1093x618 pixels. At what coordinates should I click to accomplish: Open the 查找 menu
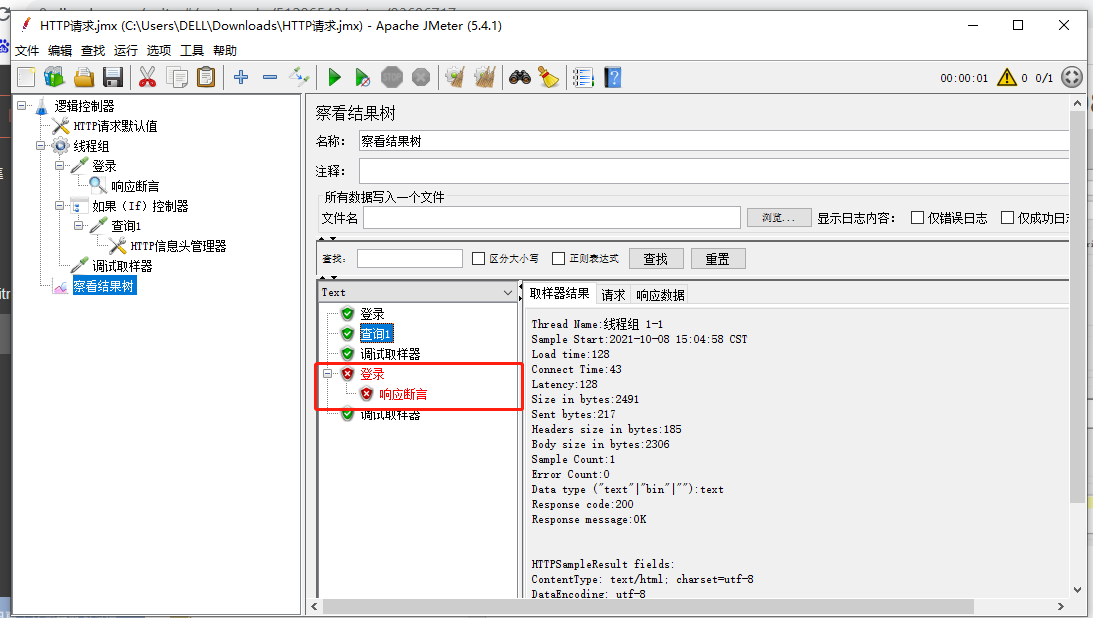tap(93, 50)
